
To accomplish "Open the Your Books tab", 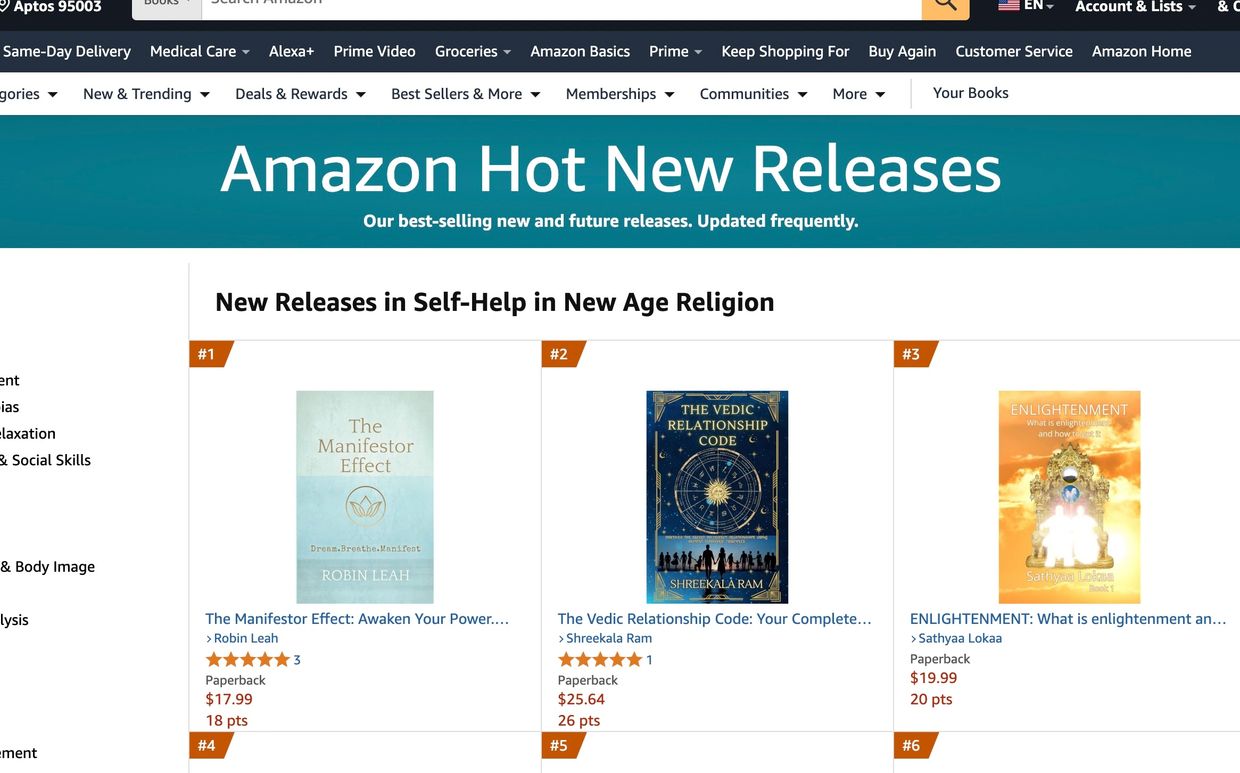I will (970, 93).
